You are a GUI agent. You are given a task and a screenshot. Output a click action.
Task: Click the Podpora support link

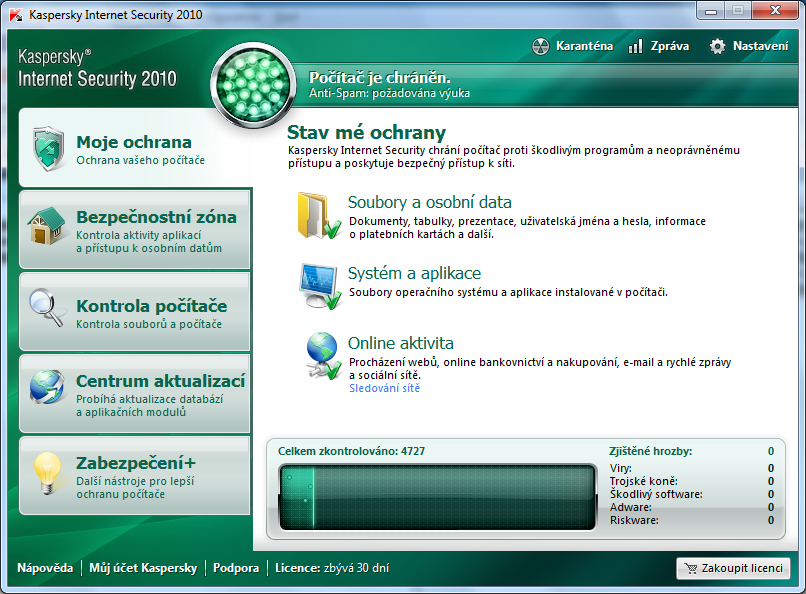click(236, 568)
